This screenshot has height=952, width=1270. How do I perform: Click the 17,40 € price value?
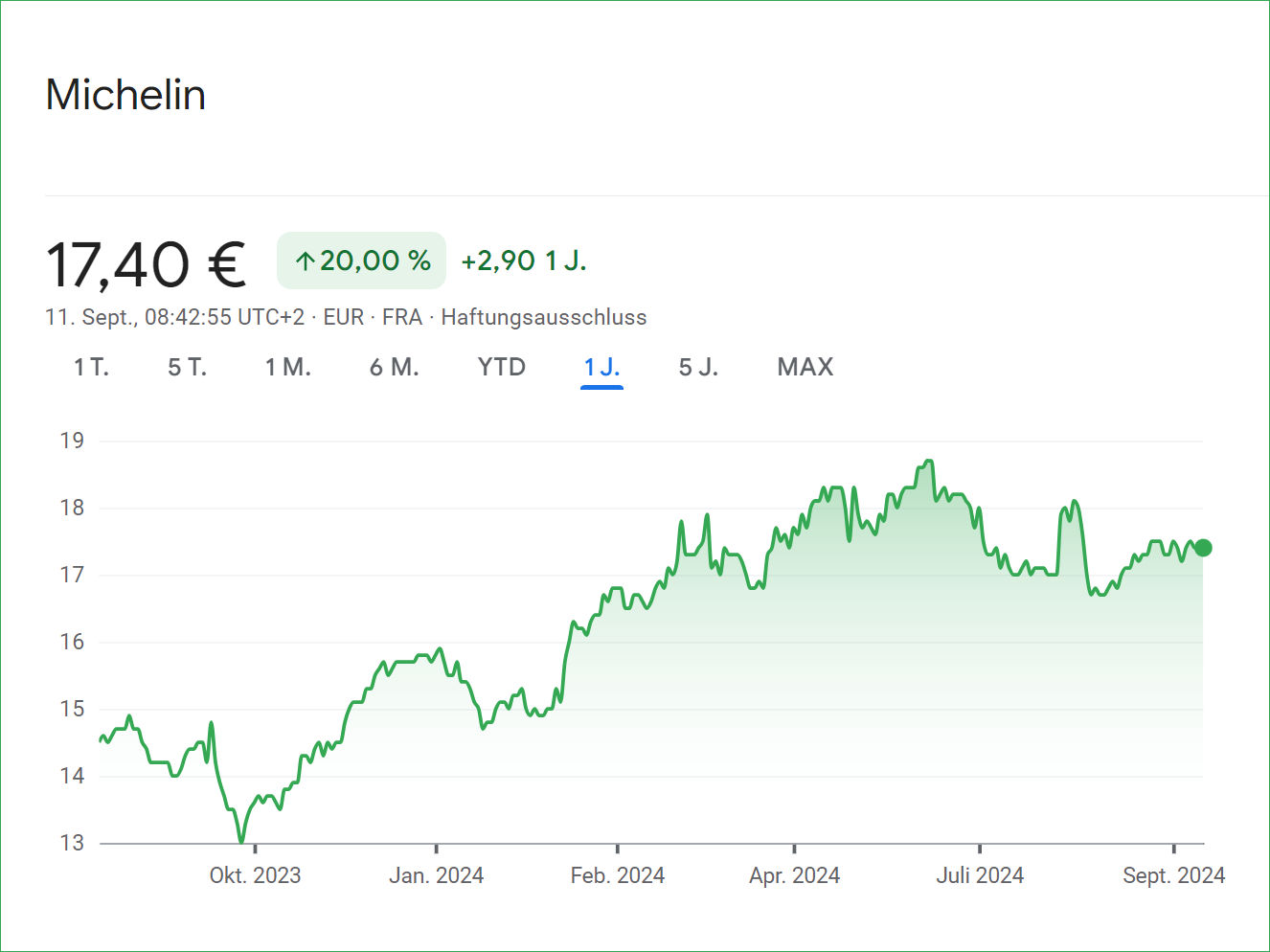coord(147,264)
